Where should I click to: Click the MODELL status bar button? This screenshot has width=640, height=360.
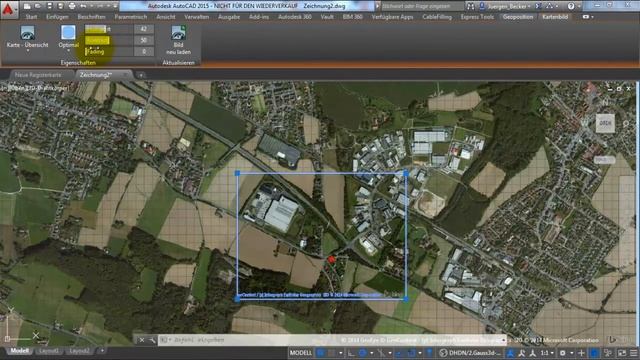tap(301, 353)
